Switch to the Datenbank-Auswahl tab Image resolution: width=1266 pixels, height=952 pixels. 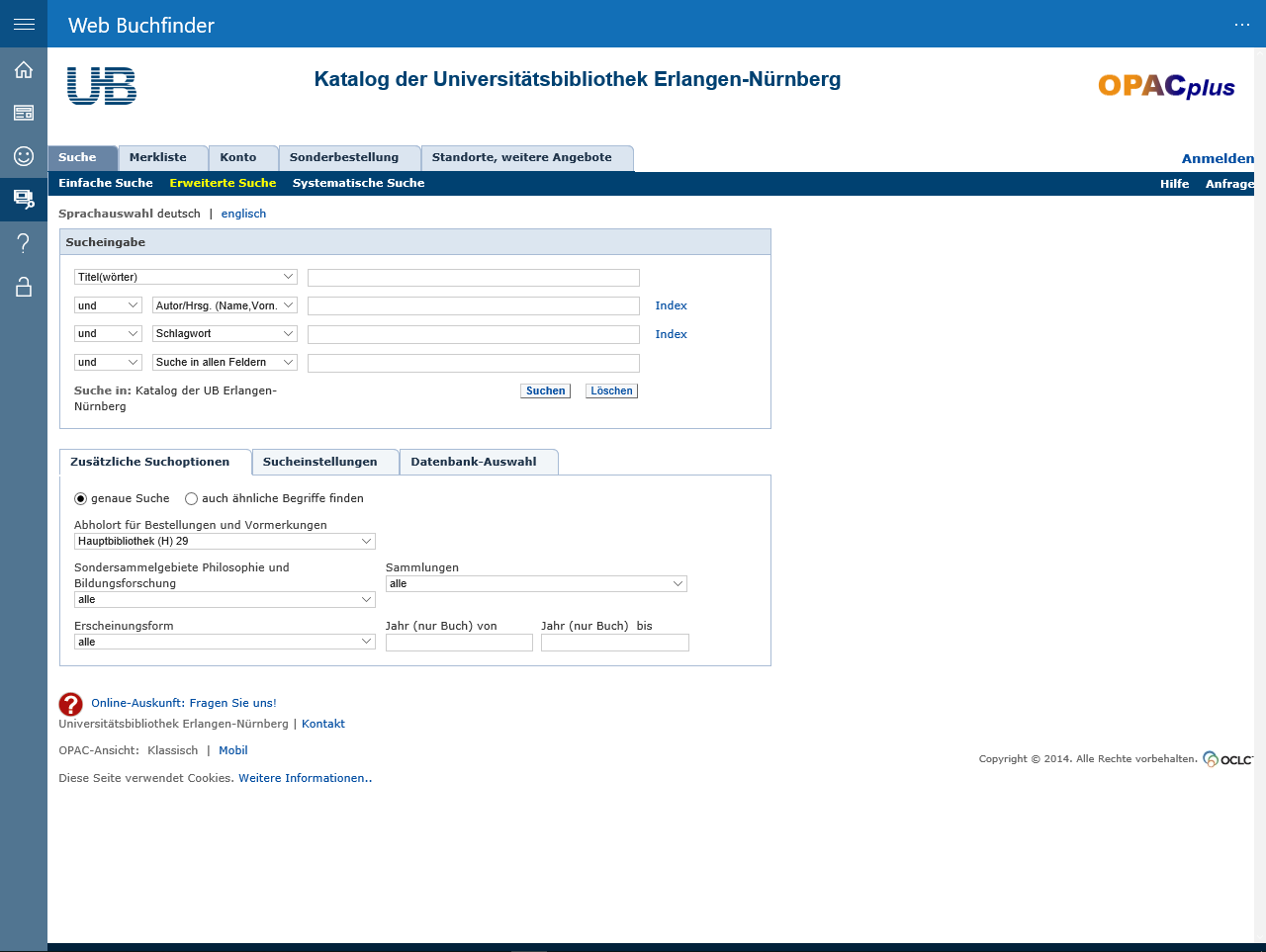tap(479, 463)
